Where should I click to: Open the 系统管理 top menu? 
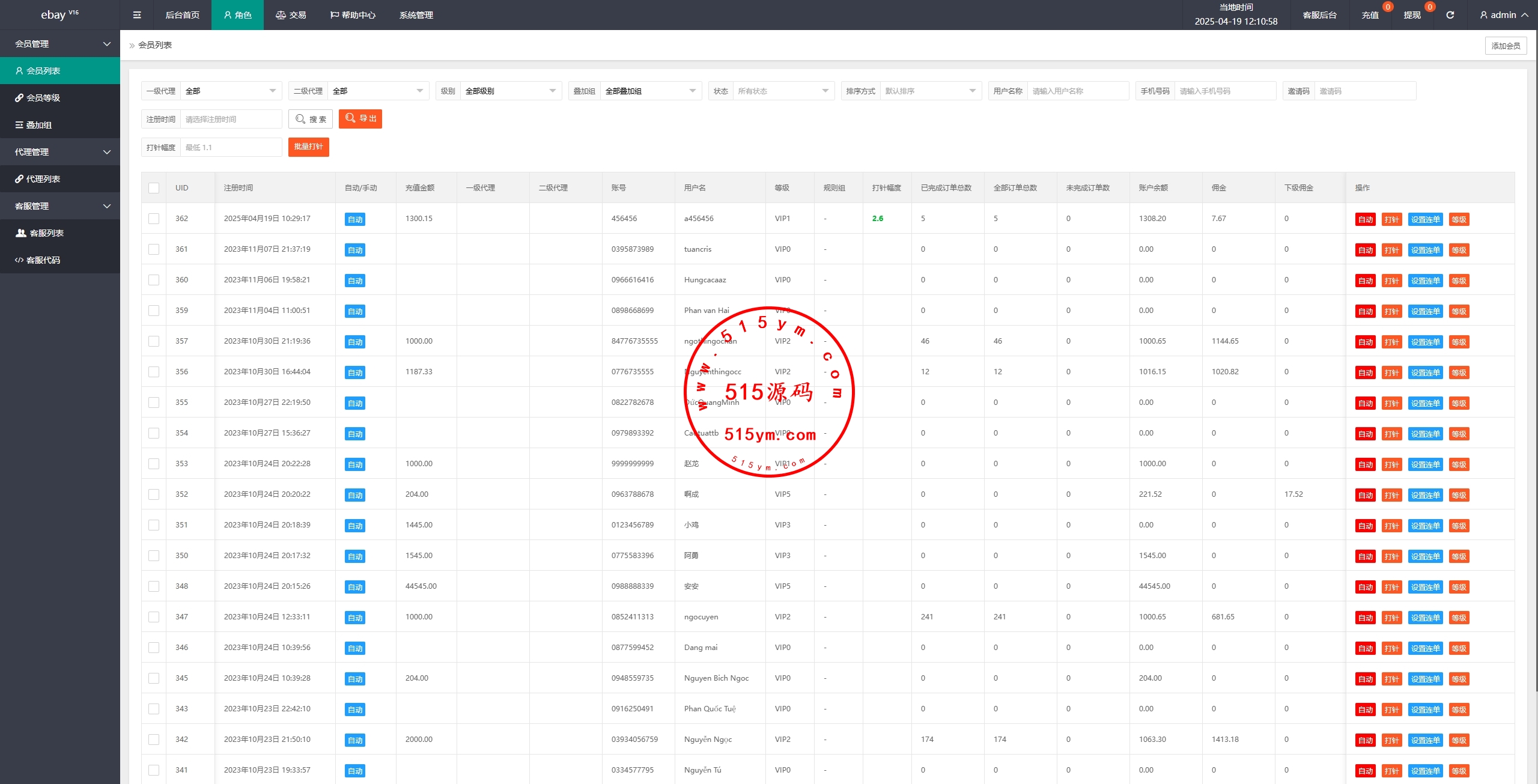point(416,15)
